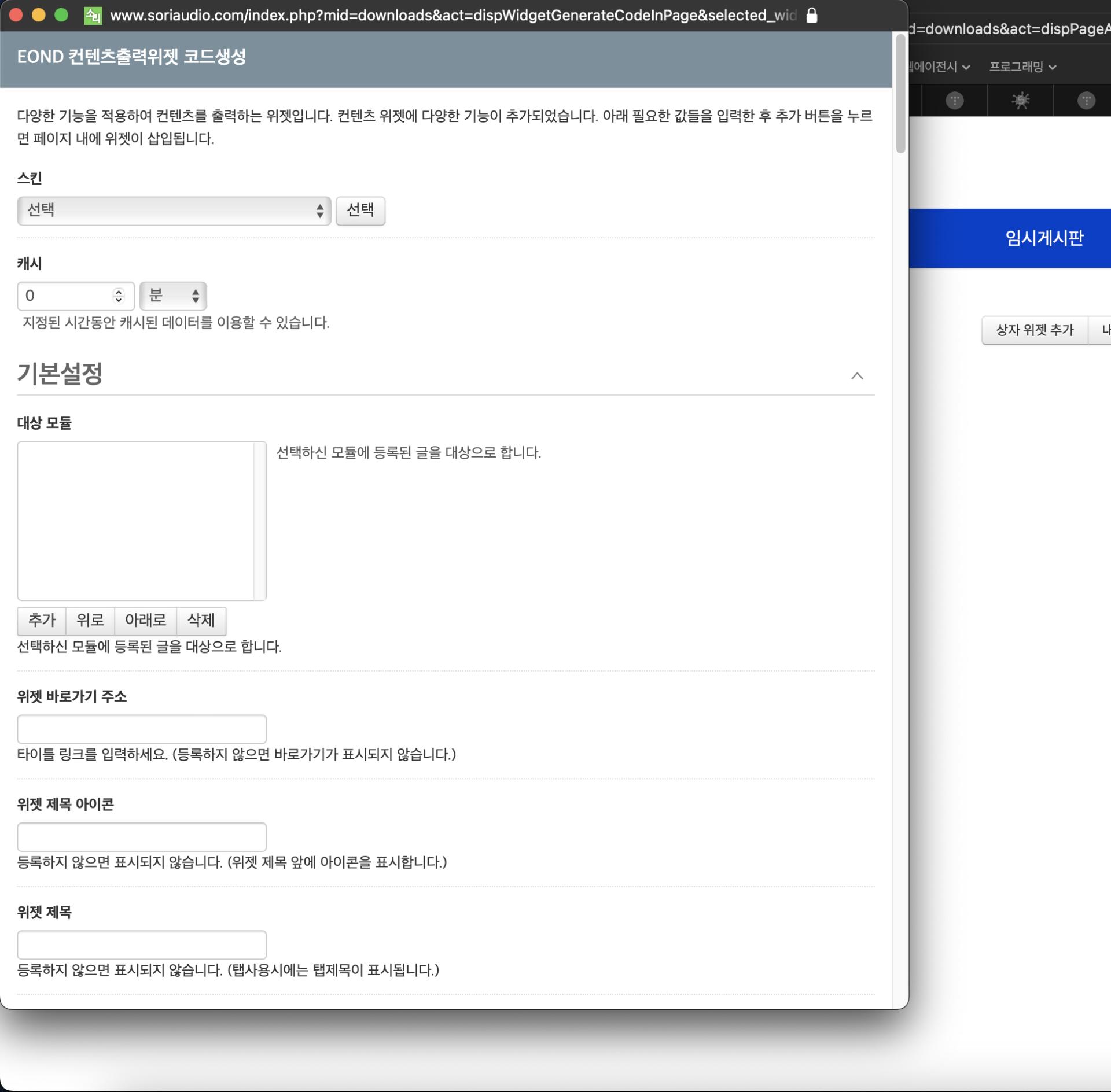The height and width of the screenshot is (1092, 1111).
Task: Click the 아래로 button
Action: 145,621
